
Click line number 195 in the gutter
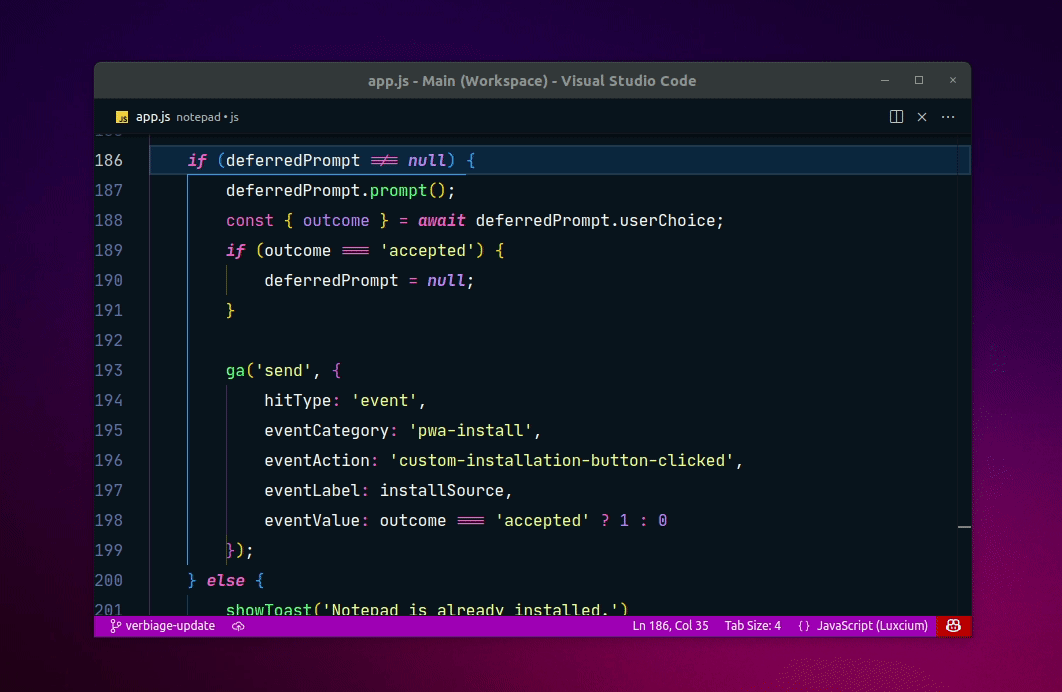(x=109, y=430)
